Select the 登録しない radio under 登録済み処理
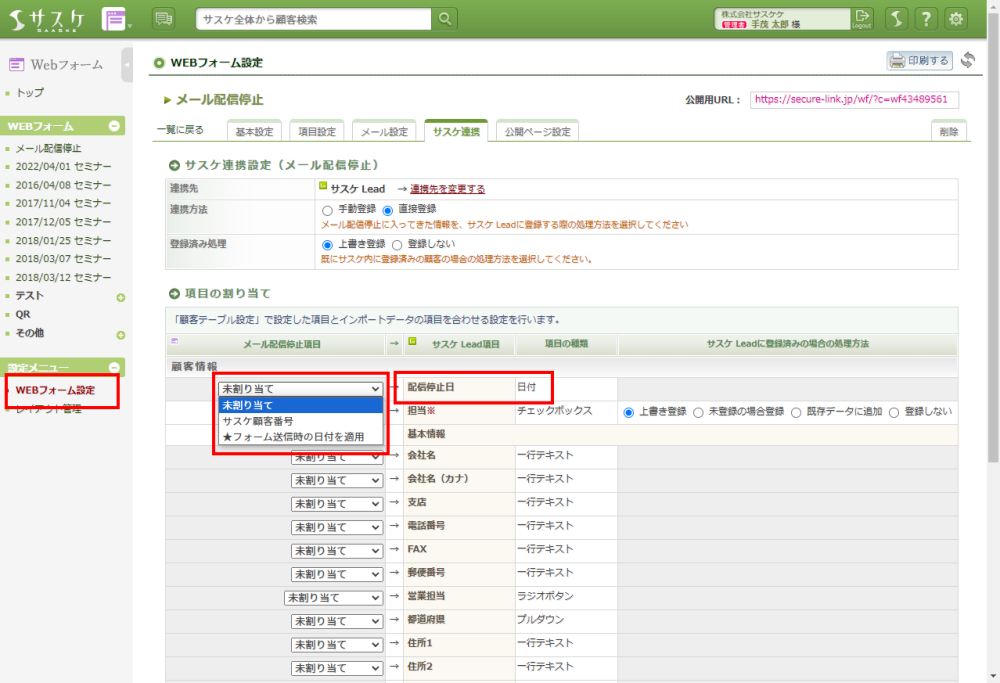This screenshot has height=683, width=1000. 397,244
